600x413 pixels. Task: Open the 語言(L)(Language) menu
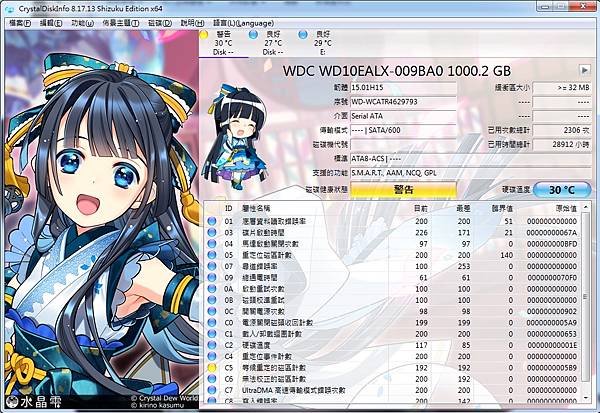tap(243, 23)
